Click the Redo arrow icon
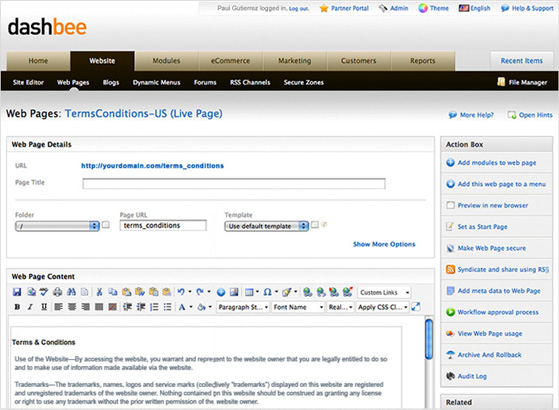The image size is (559, 410). (x=200, y=292)
